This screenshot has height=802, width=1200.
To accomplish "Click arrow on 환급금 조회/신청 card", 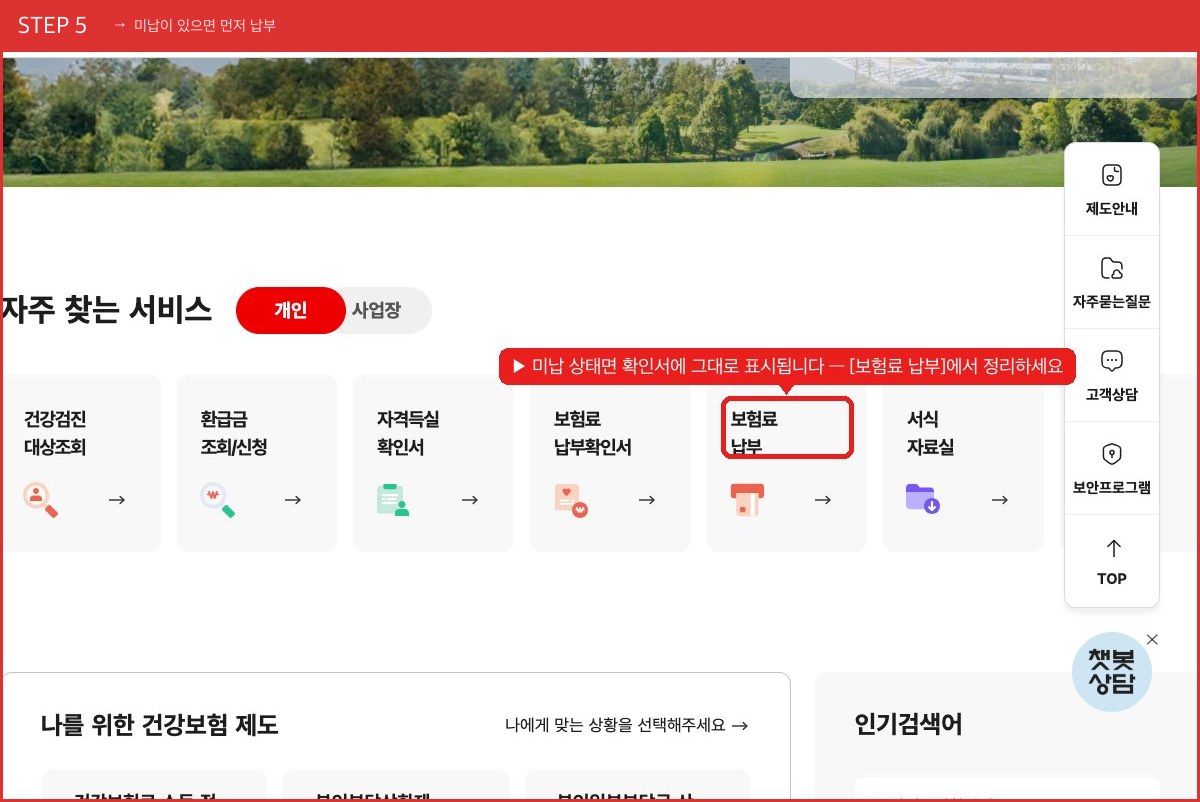I will point(293,499).
